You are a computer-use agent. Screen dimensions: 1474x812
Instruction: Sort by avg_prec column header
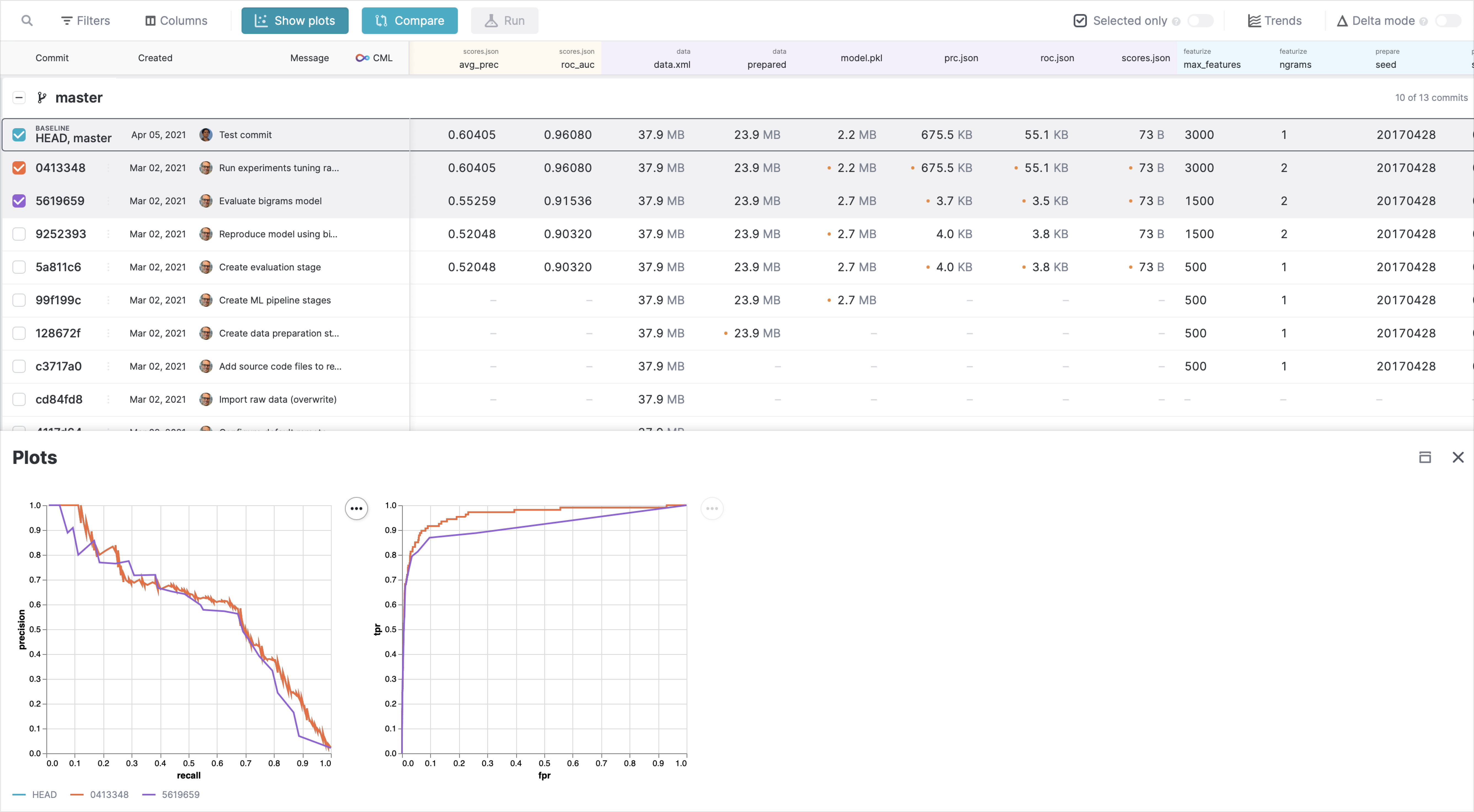479,58
